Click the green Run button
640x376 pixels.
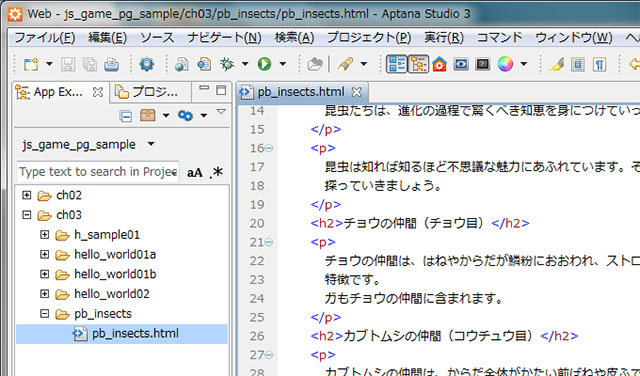tap(264, 64)
